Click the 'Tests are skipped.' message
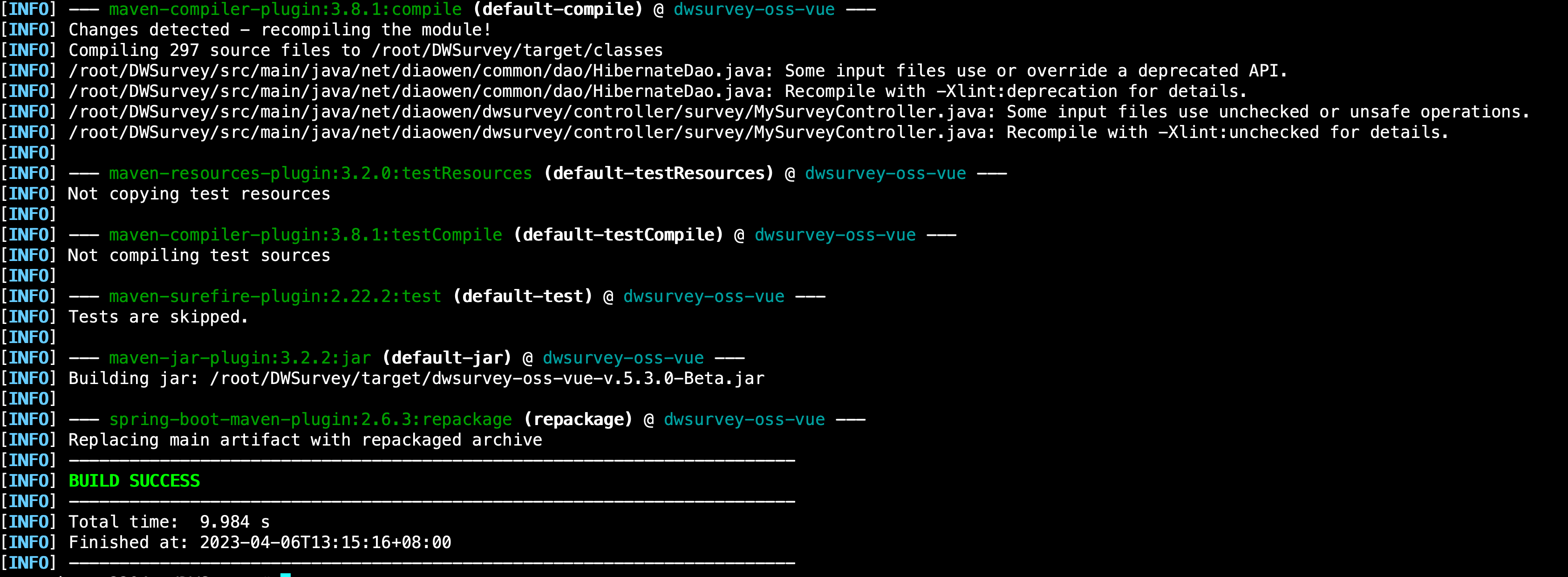The image size is (1568, 577). pyautogui.click(x=158, y=317)
